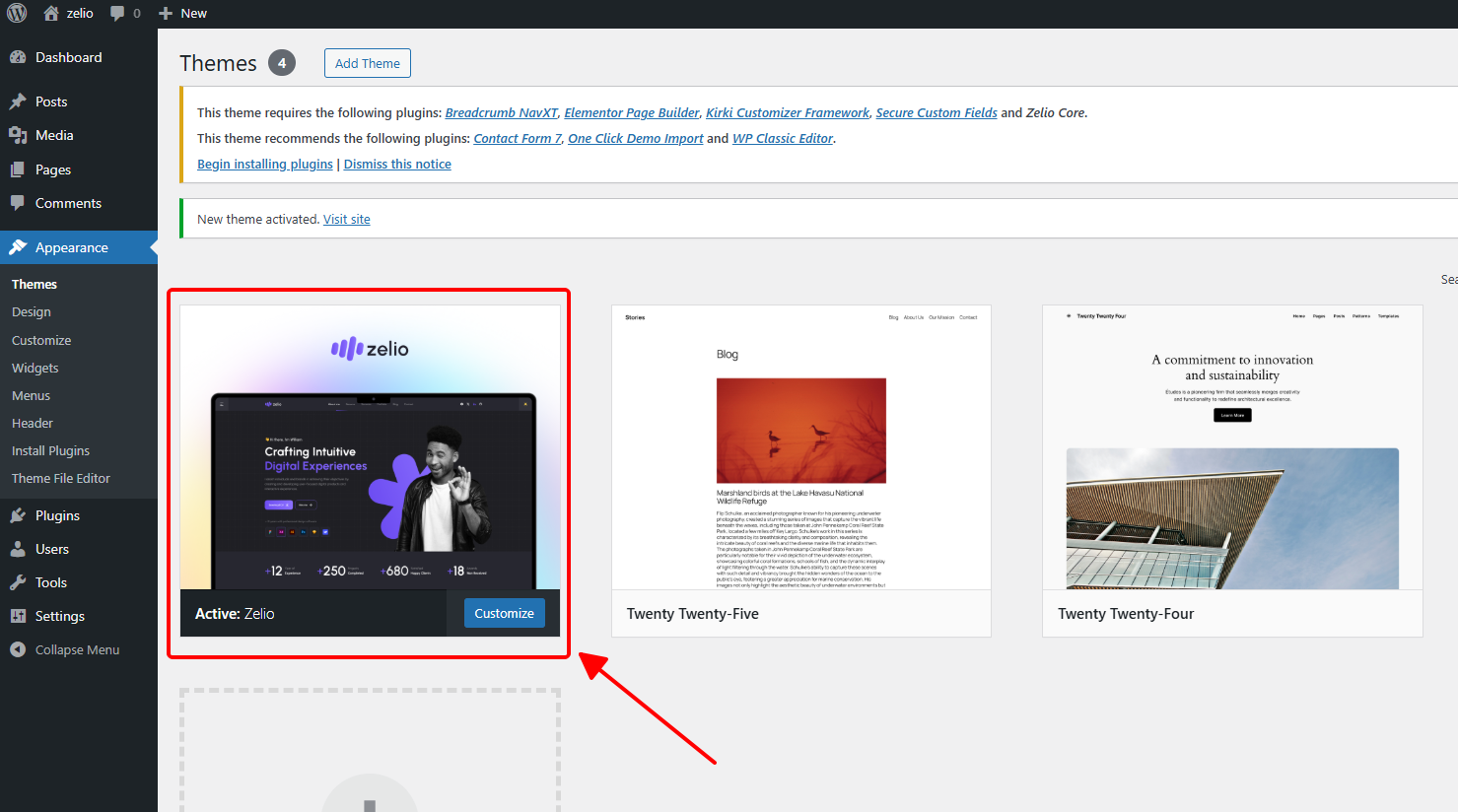Open Customize submenu item
The height and width of the screenshot is (812, 1458).
[x=41, y=340]
